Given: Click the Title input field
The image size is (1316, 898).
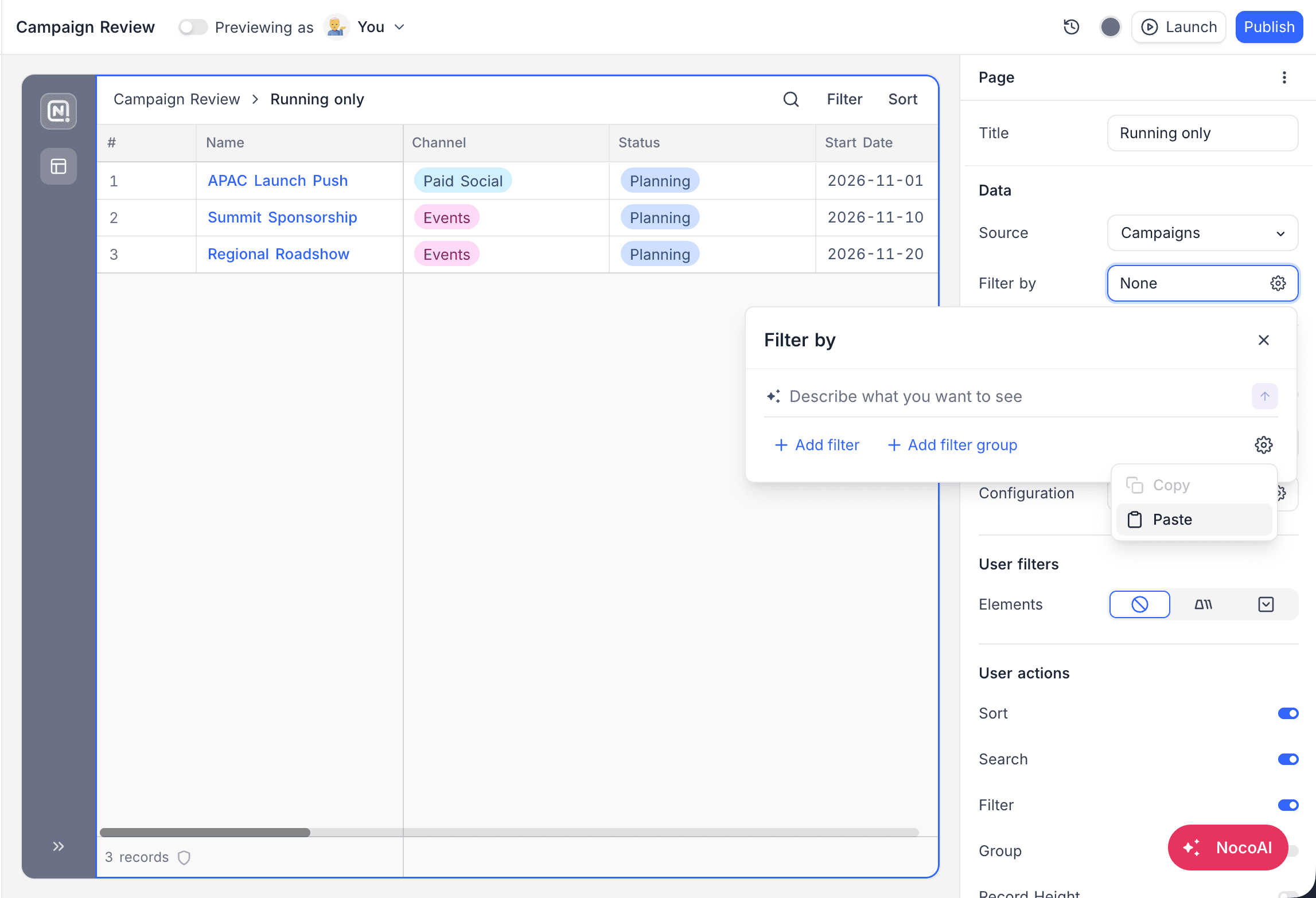Looking at the screenshot, I should click(x=1202, y=133).
